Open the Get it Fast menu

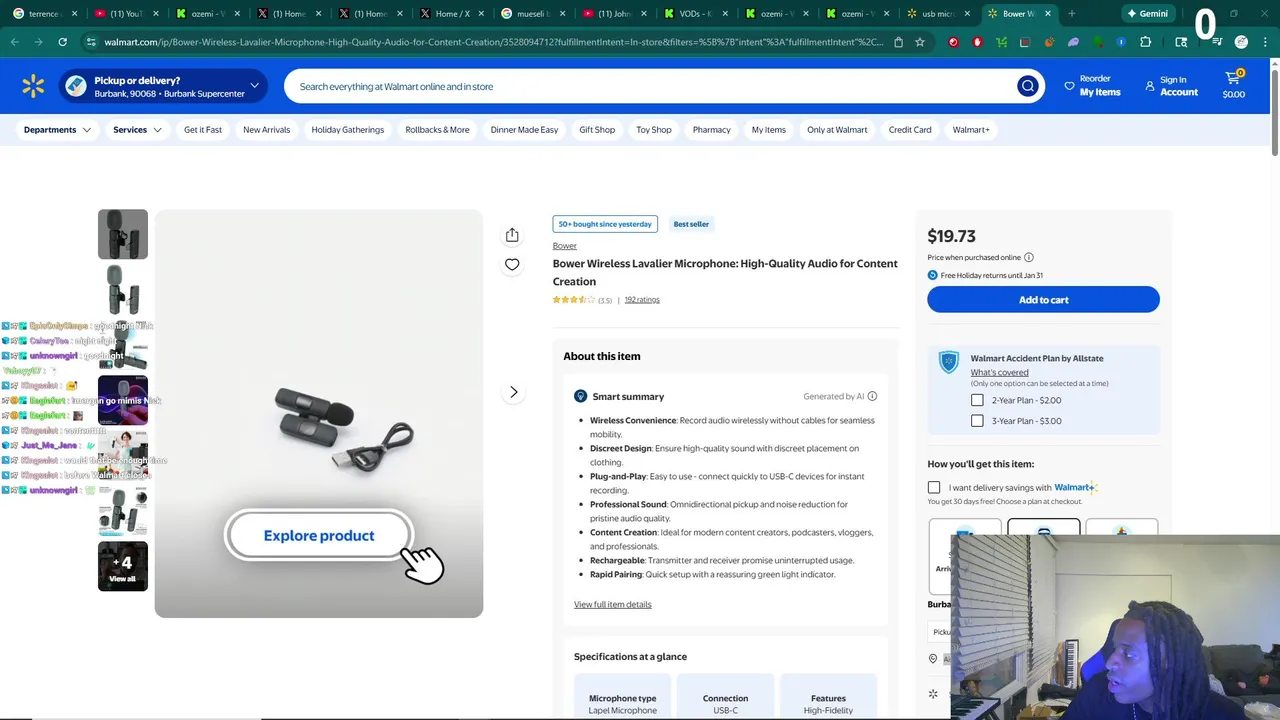[203, 130]
